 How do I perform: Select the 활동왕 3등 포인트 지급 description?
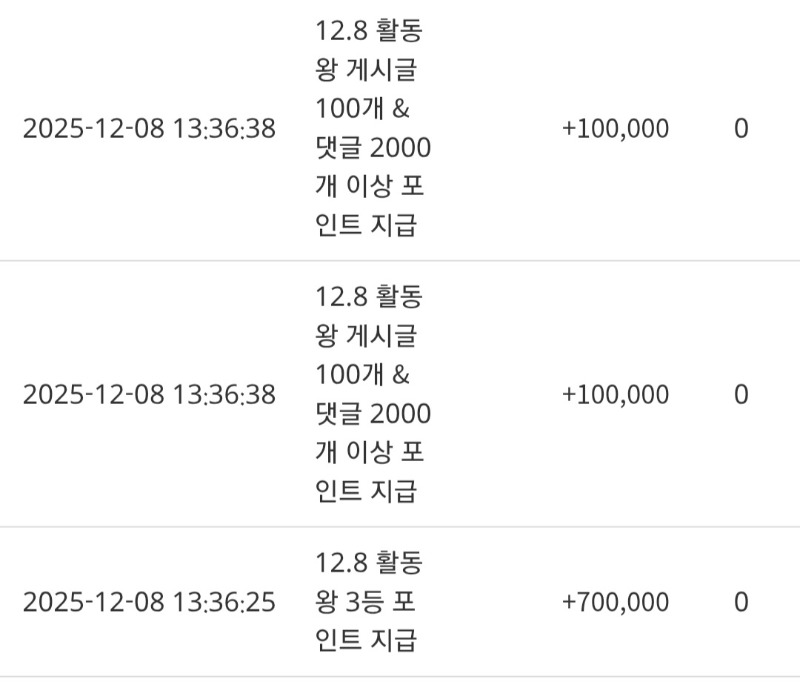point(368,602)
